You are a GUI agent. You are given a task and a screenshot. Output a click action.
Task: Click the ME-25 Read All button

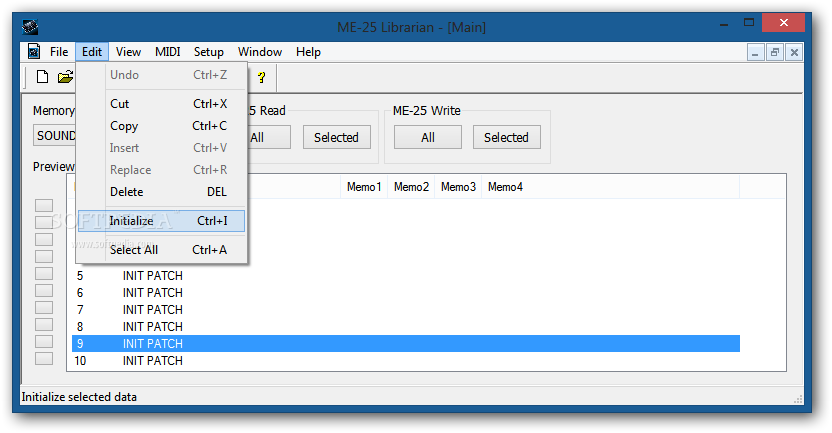(269, 137)
